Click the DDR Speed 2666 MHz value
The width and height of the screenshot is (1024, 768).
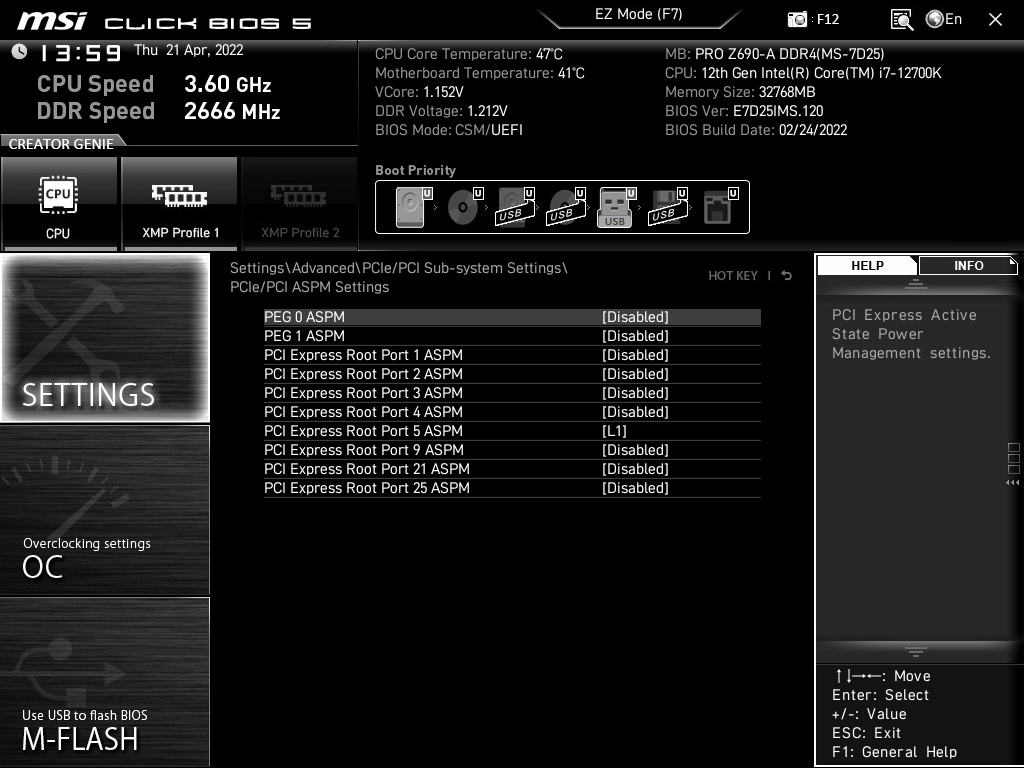(x=232, y=111)
